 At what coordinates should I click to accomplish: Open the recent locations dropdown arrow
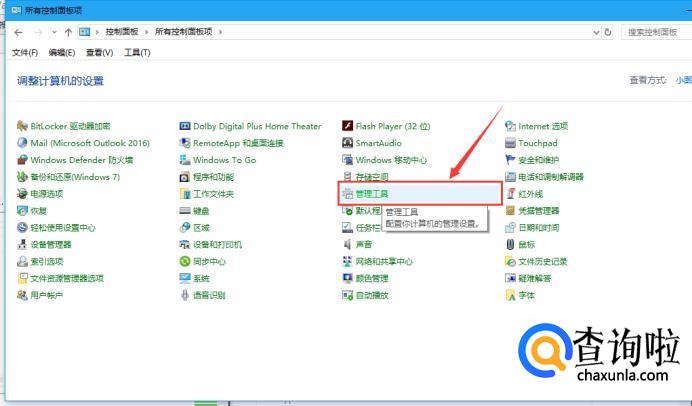click(x=54, y=32)
